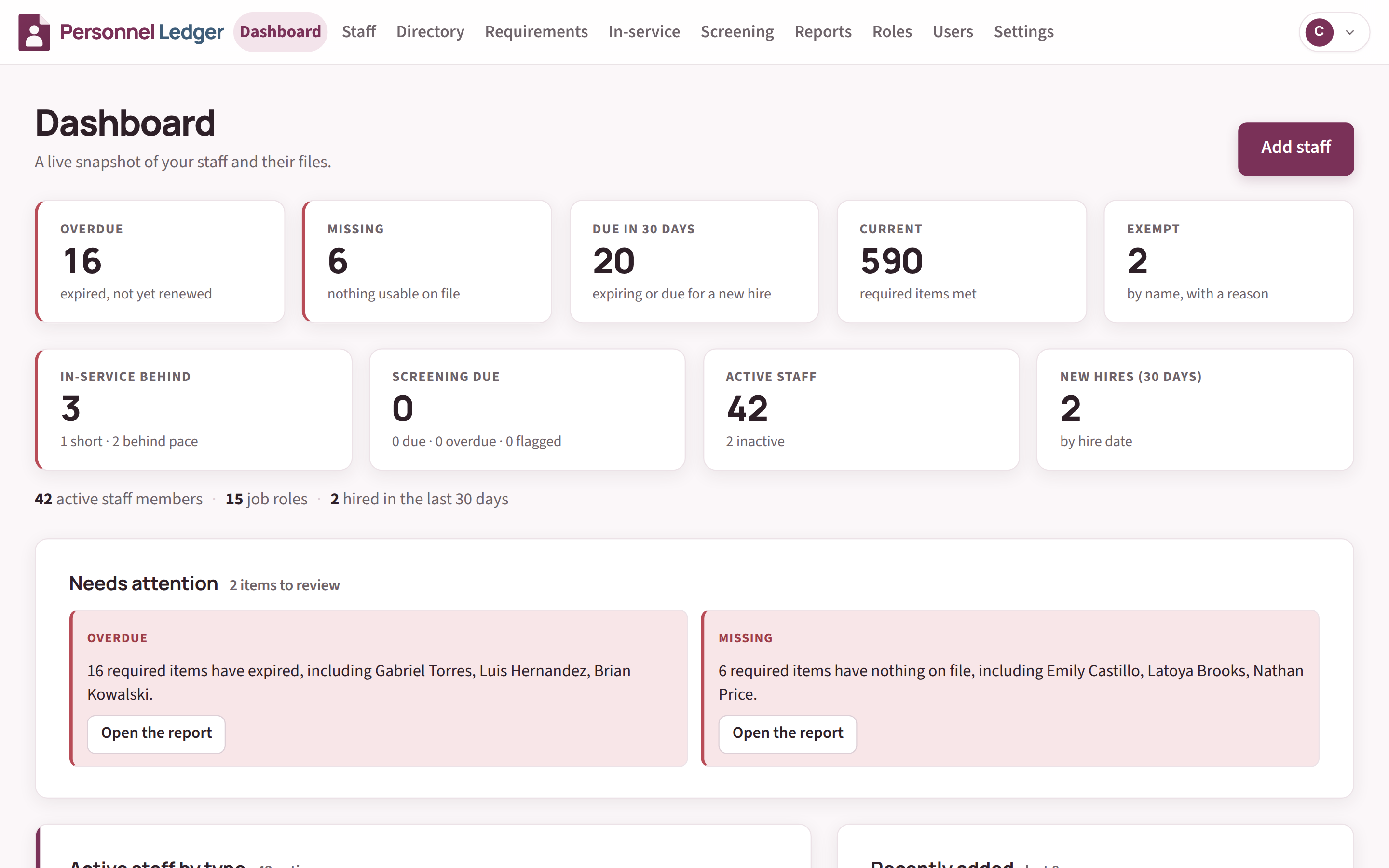Click '1 short · 2 behind pace' text
This screenshot has width=1389, height=868.
coord(129,441)
